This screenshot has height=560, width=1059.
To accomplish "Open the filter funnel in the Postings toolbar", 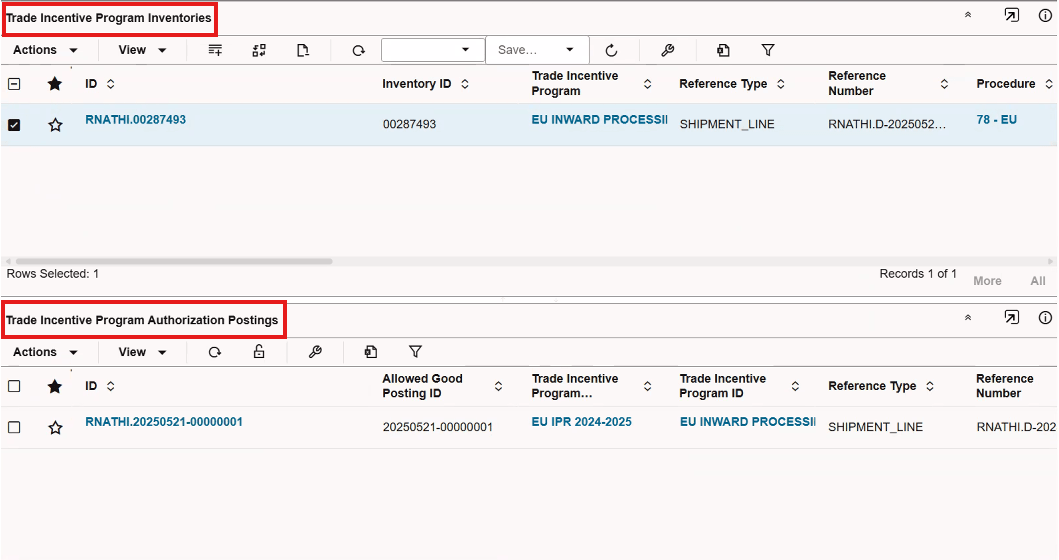I will coord(415,352).
